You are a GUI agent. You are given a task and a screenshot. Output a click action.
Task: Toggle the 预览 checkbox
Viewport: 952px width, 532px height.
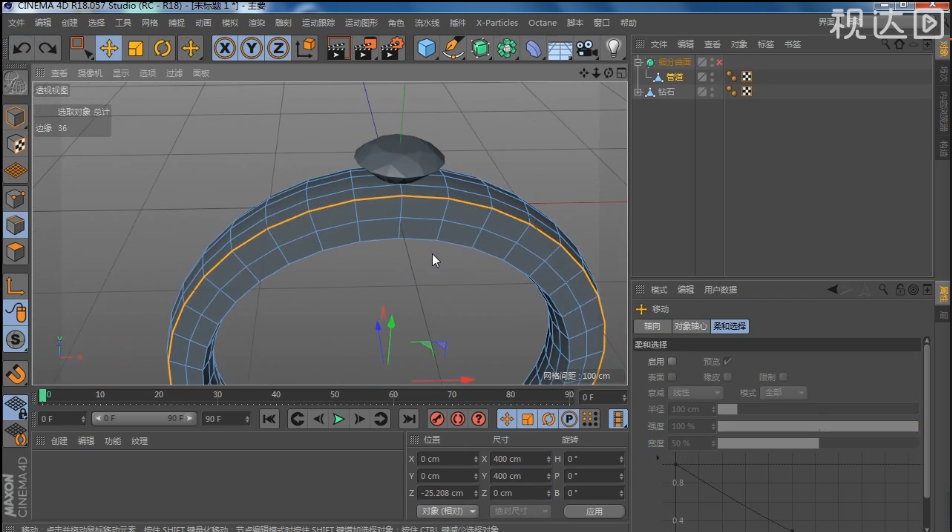click(727, 361)
